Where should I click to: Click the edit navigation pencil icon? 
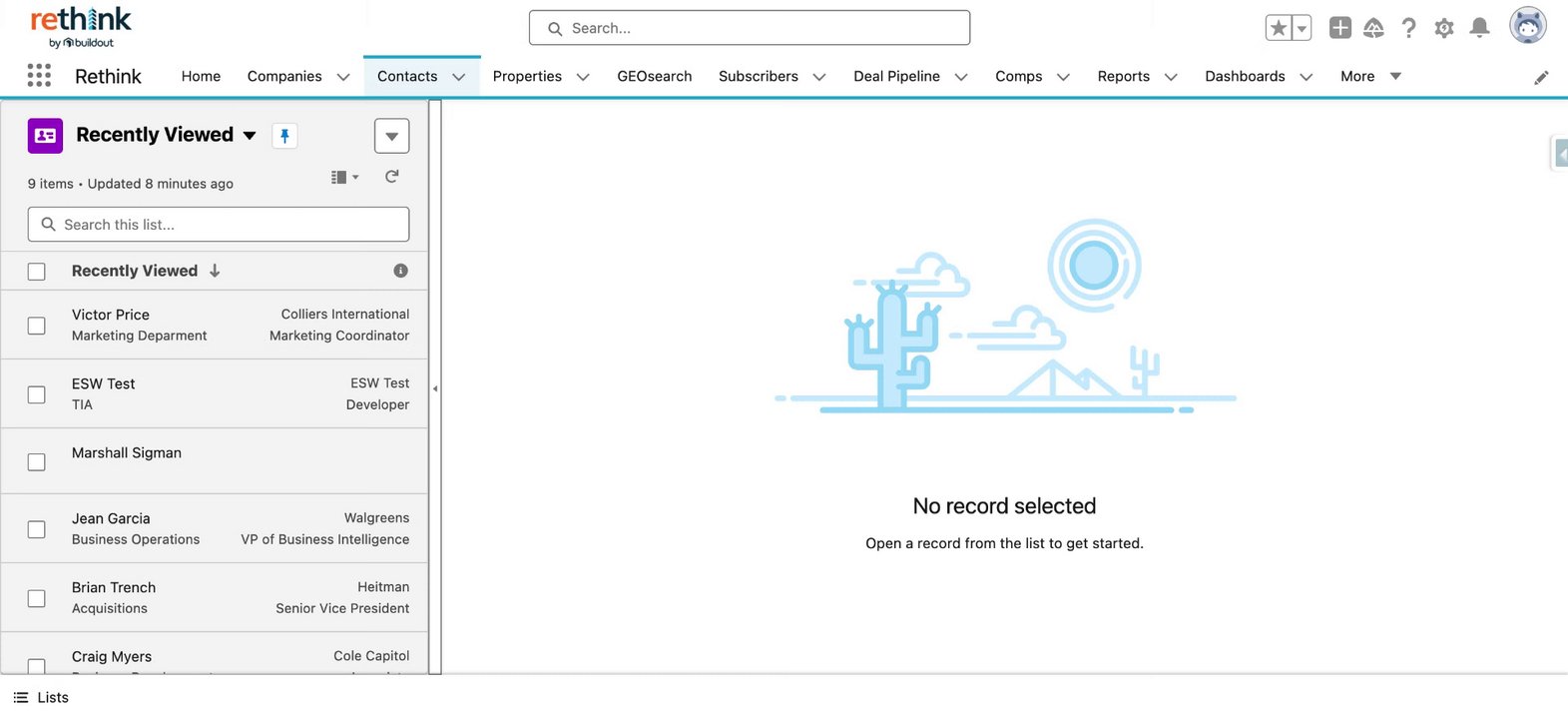pos(1542,77)
